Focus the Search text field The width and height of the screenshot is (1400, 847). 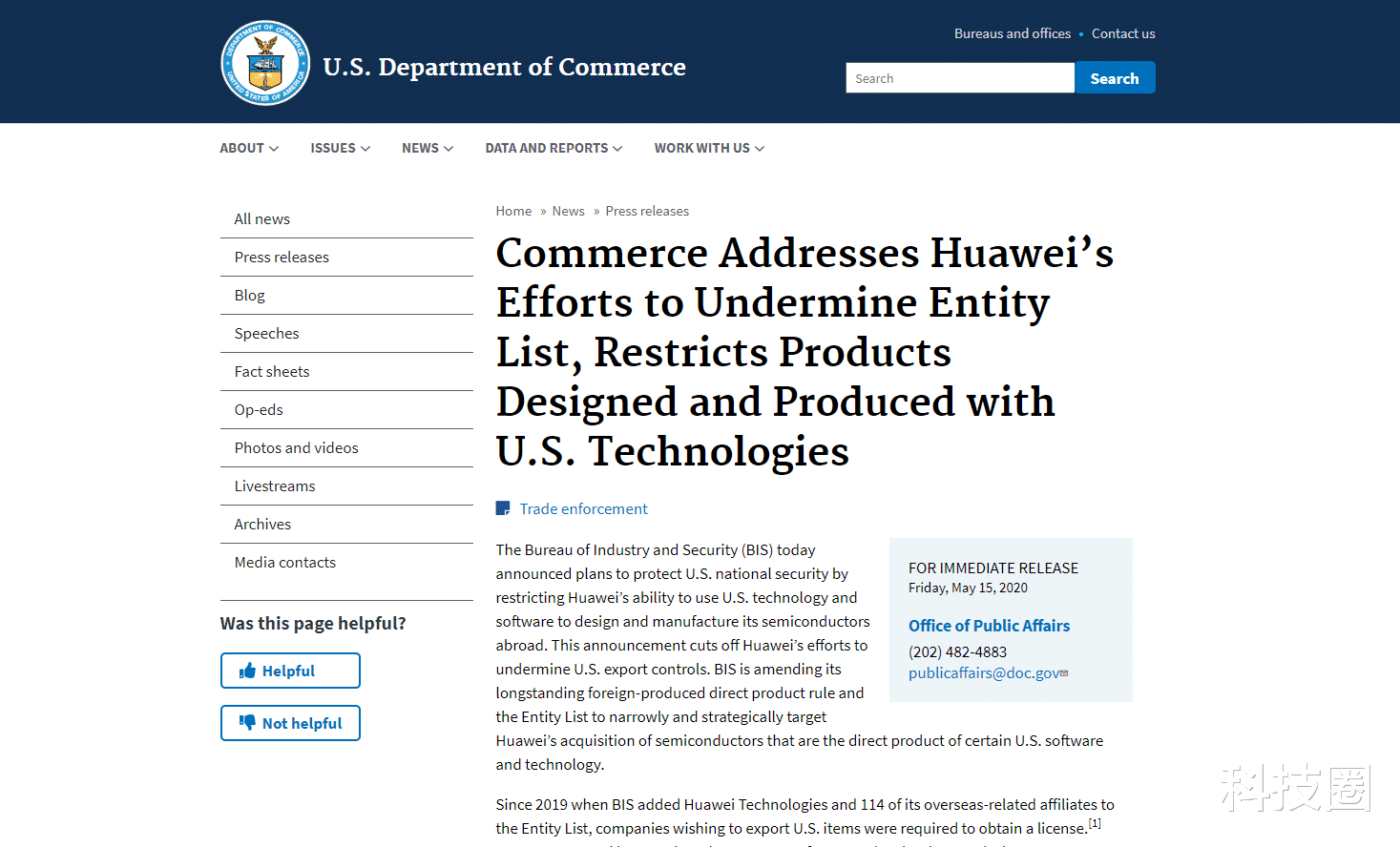click(960, 78)
